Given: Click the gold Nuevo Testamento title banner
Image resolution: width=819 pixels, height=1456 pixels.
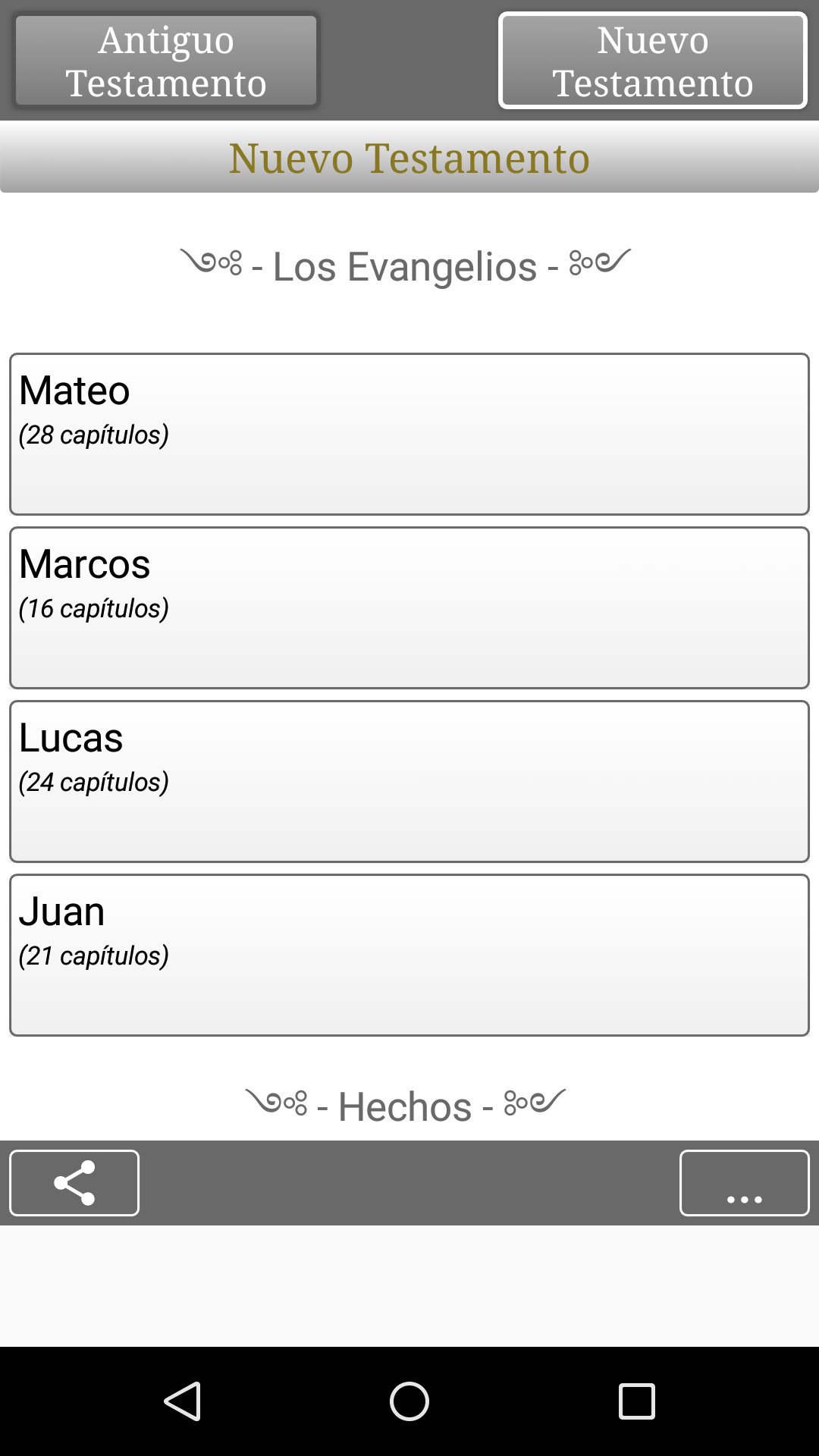Looking at the screenshot, I should 409,158.
